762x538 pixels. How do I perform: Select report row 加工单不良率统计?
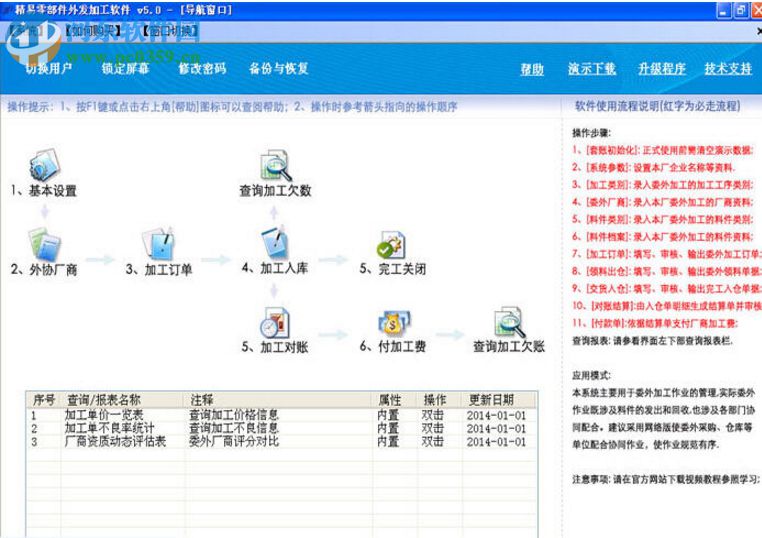pos(281,428)
